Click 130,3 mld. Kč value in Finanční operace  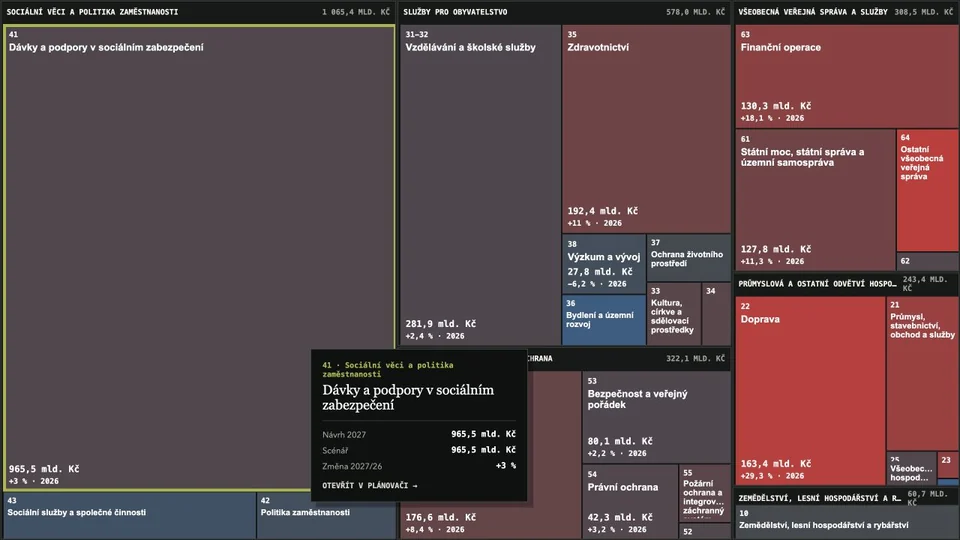click(776, 106)
